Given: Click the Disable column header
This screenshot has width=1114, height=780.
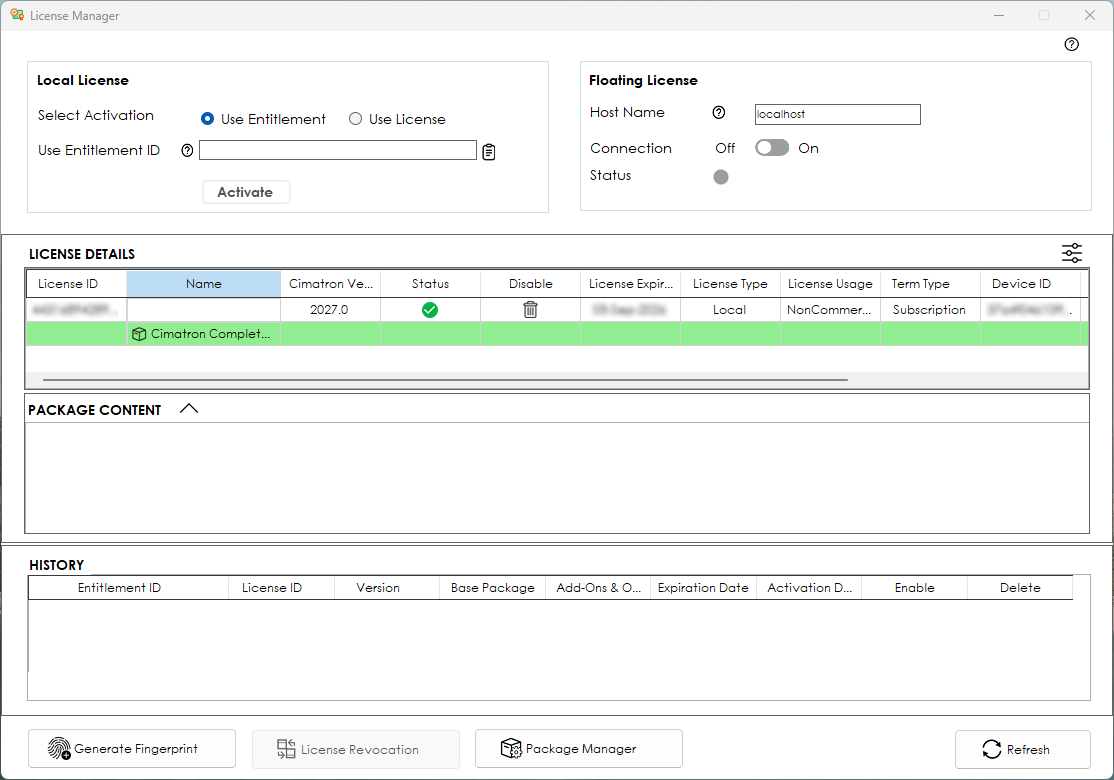Looking at the screenshot, I should (531, 283).
